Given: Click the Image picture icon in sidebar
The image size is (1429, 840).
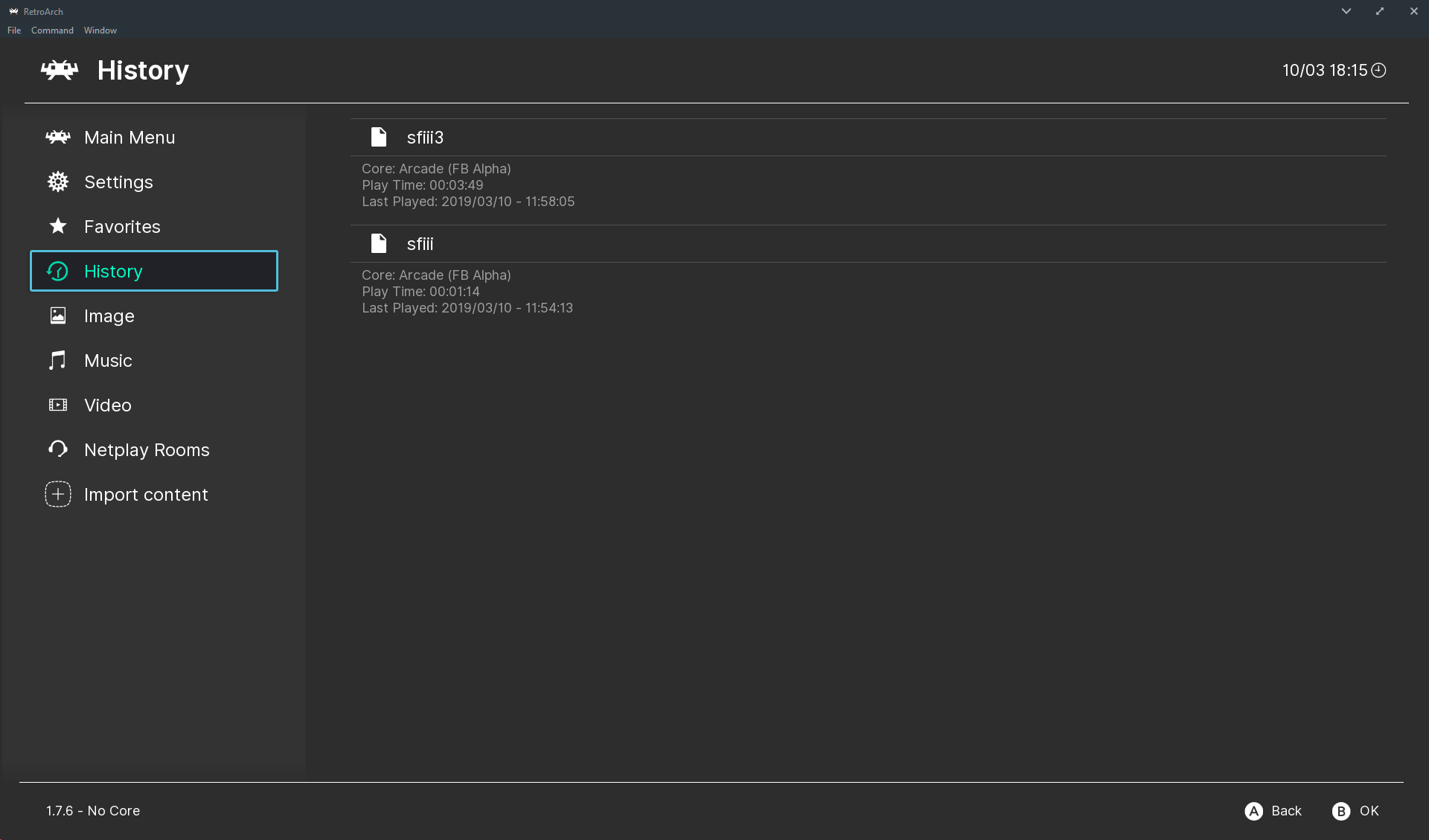Looking at the screenshot, I should point(58,315).
